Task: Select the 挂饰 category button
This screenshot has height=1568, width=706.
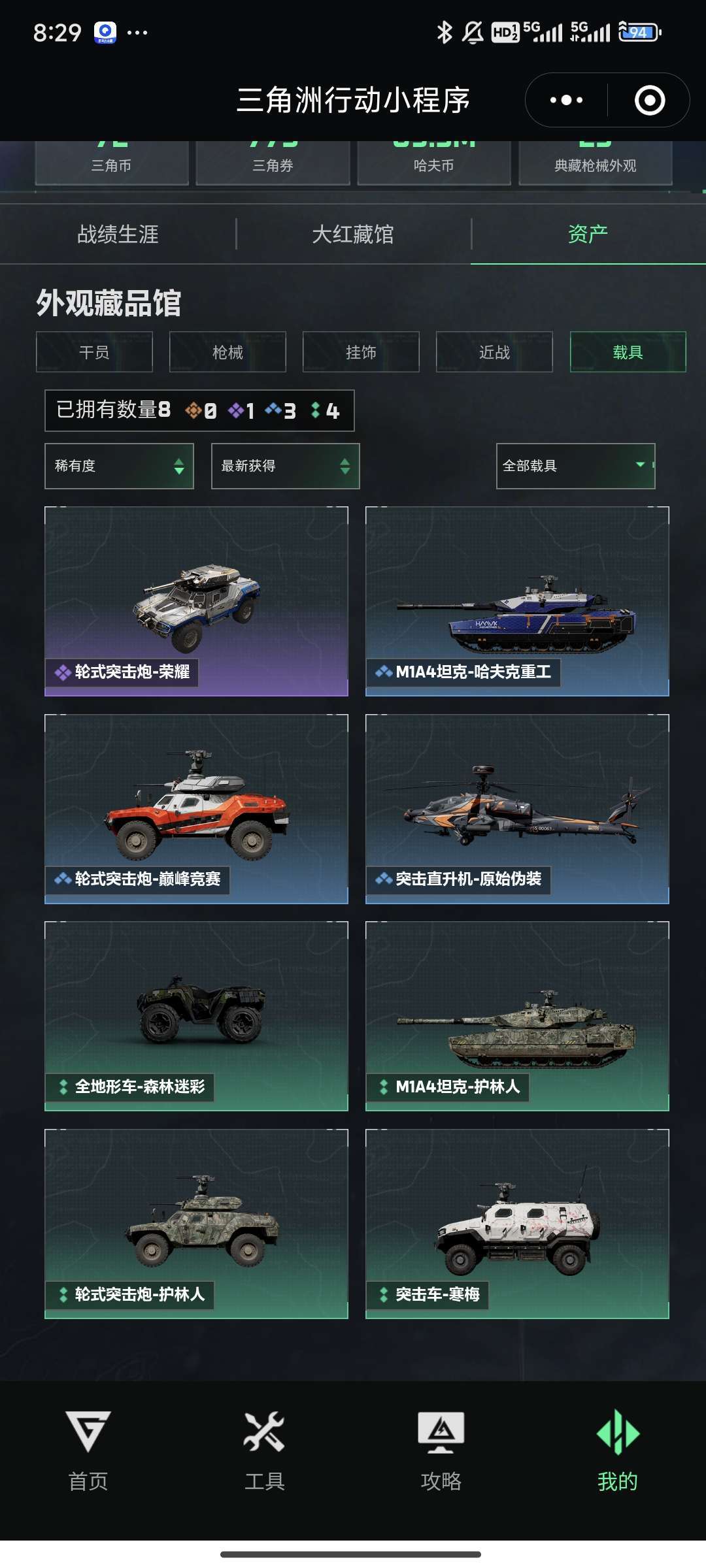Action: pyautogui.click(x=361, y=352)
